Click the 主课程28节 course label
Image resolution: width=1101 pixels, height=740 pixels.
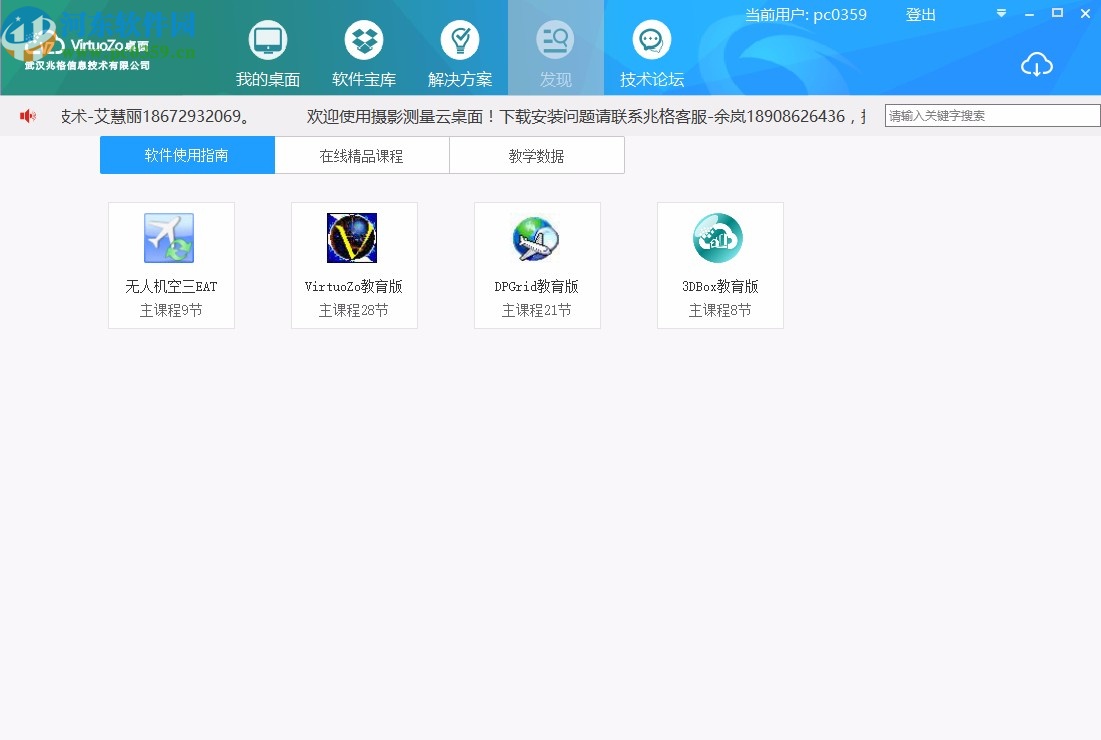point(354,310)
